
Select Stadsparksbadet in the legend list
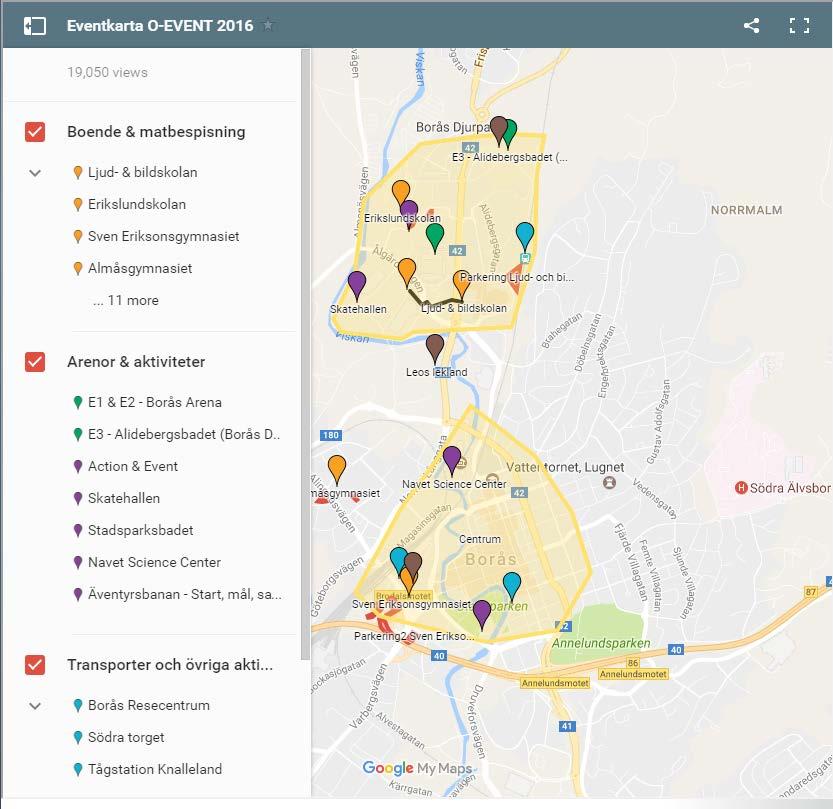click(x=140, y=530)
